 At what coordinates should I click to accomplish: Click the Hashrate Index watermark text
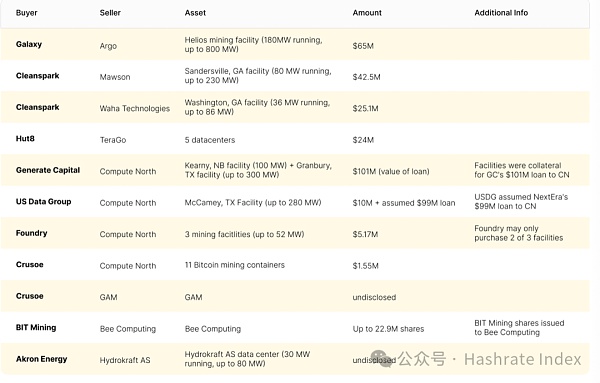coord(522,359)
